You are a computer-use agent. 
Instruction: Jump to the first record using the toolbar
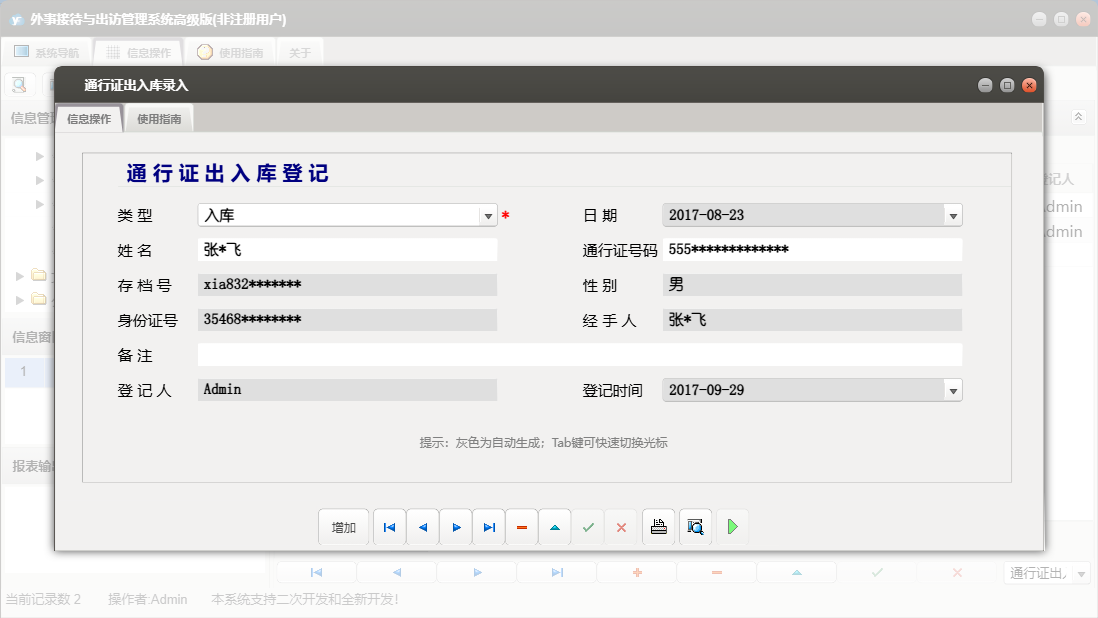[389, 527]
